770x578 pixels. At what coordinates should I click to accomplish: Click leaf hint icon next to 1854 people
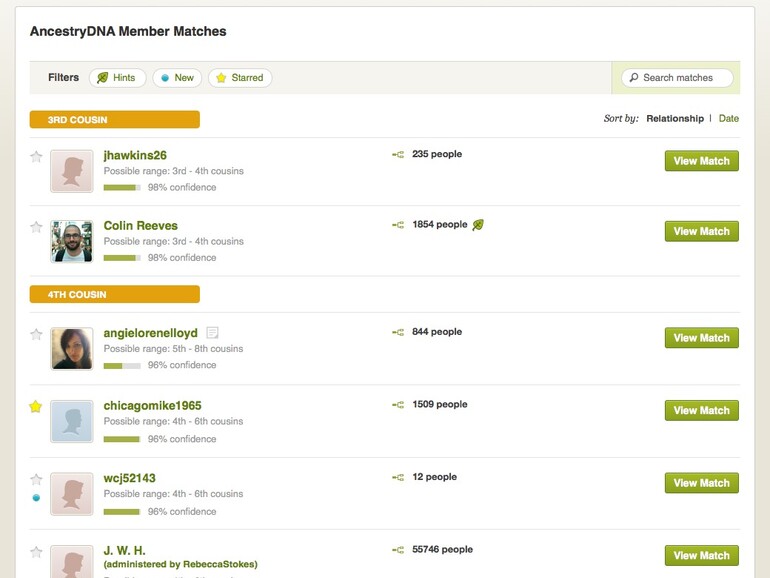click(x=478, y=225)
